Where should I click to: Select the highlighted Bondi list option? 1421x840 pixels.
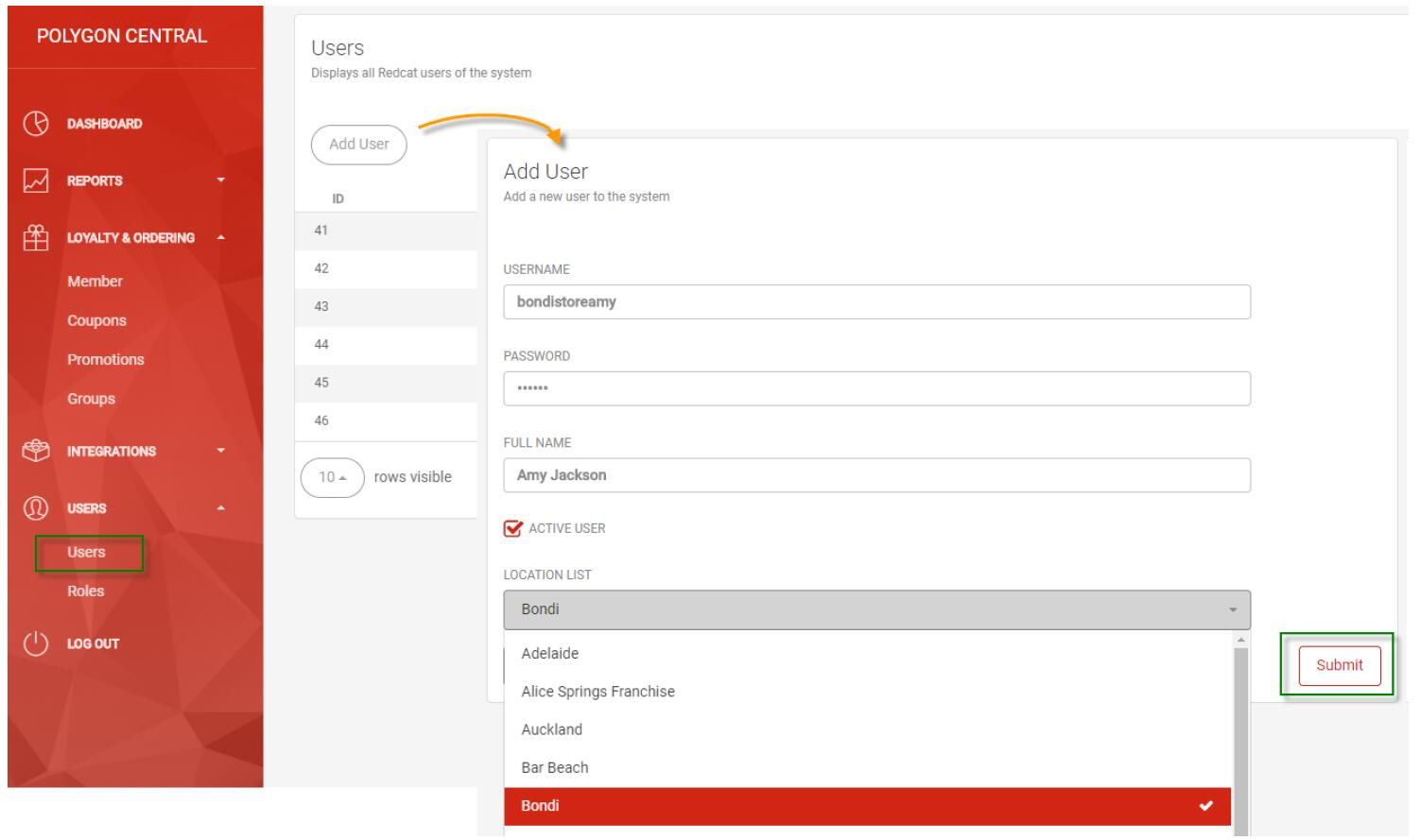click(868, 806)
